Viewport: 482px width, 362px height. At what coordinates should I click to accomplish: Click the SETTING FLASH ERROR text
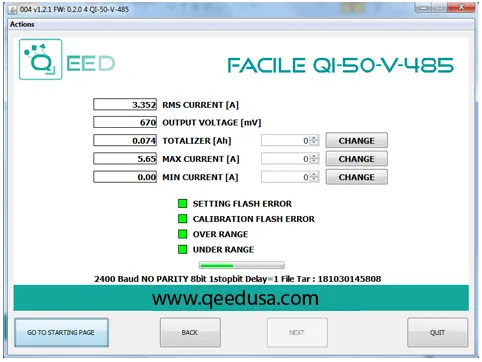click(242, 204)
